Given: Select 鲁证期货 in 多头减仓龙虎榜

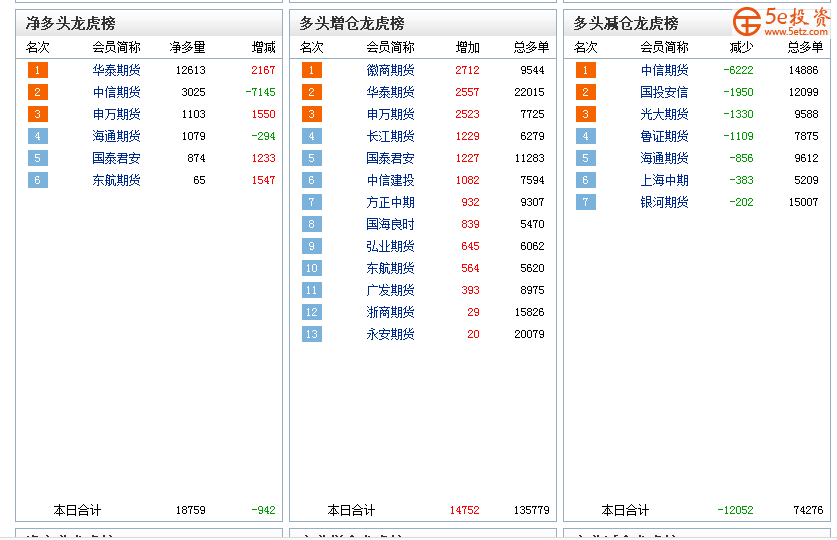Looking at the screenshot, I should [x=665, y=136].
